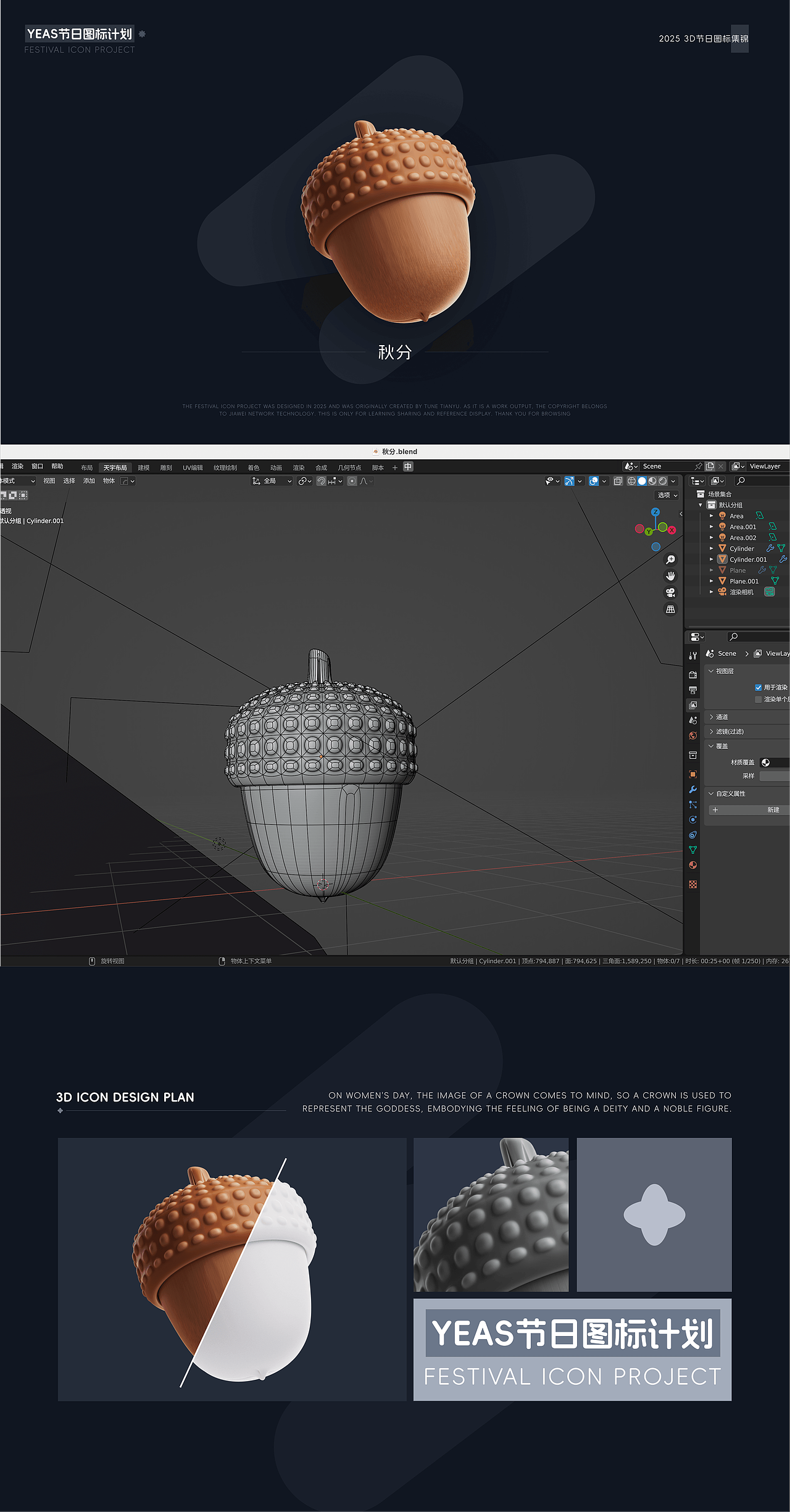Open the Tool properties tab icon
The height and width of the screenshot is (1512, 790).
pos(692,656)
